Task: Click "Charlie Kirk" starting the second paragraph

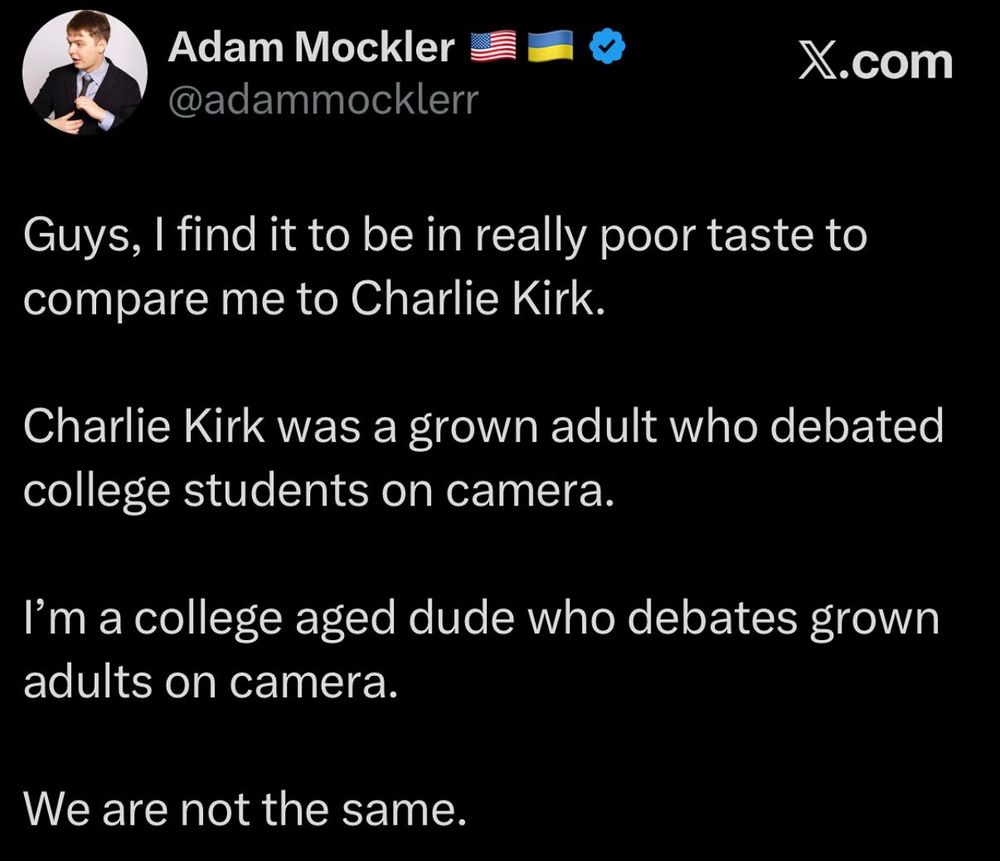Action: [144, 425]
